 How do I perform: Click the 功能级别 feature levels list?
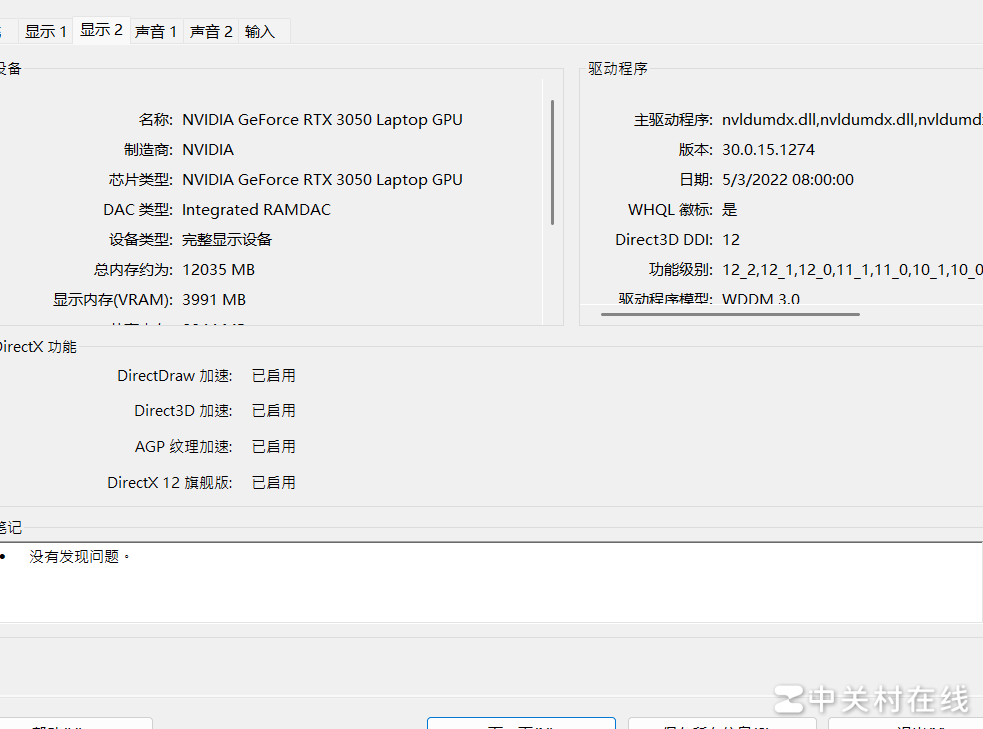[x=851, y=270]
